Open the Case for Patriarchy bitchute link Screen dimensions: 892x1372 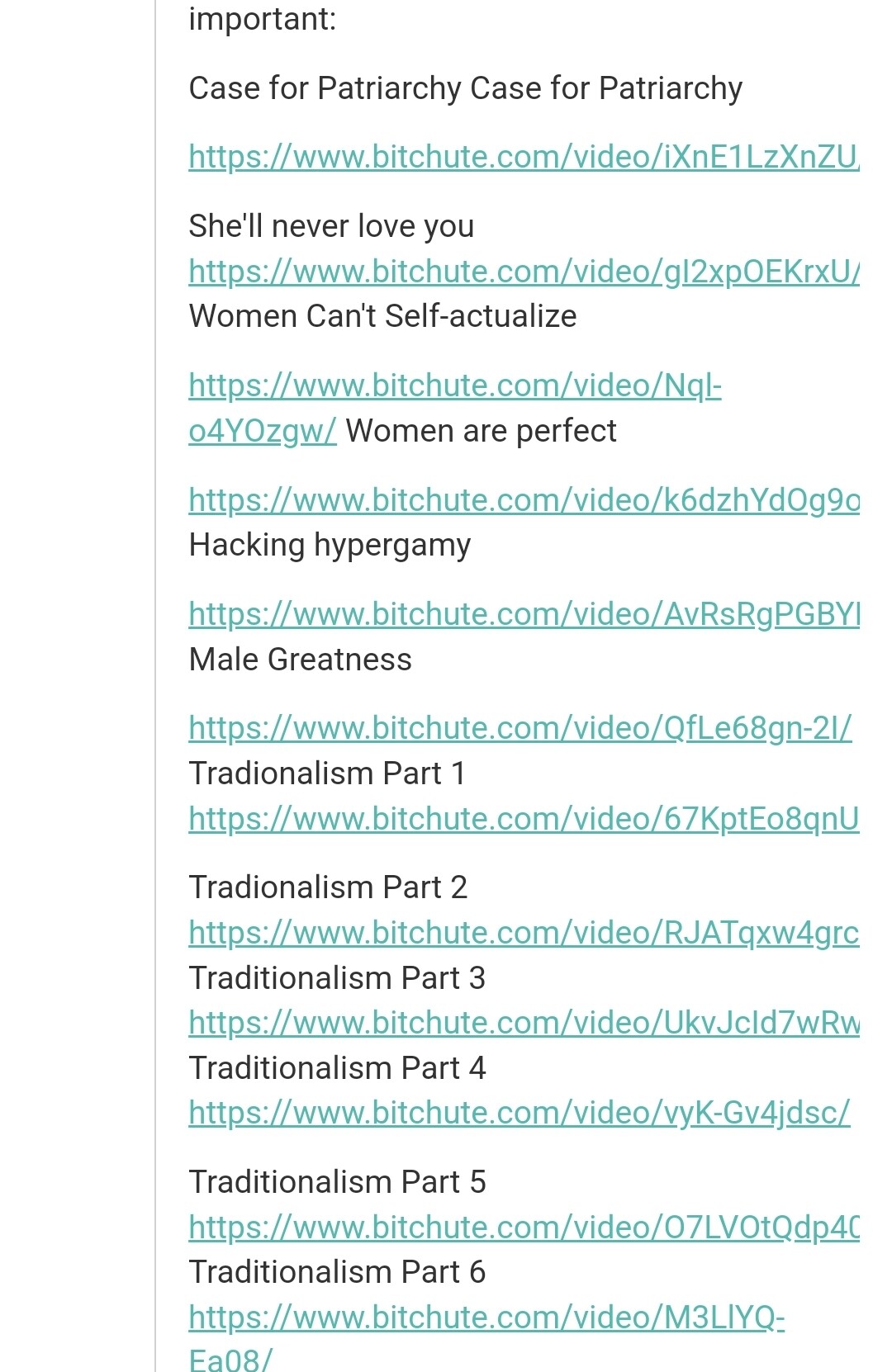pos(524,157)
